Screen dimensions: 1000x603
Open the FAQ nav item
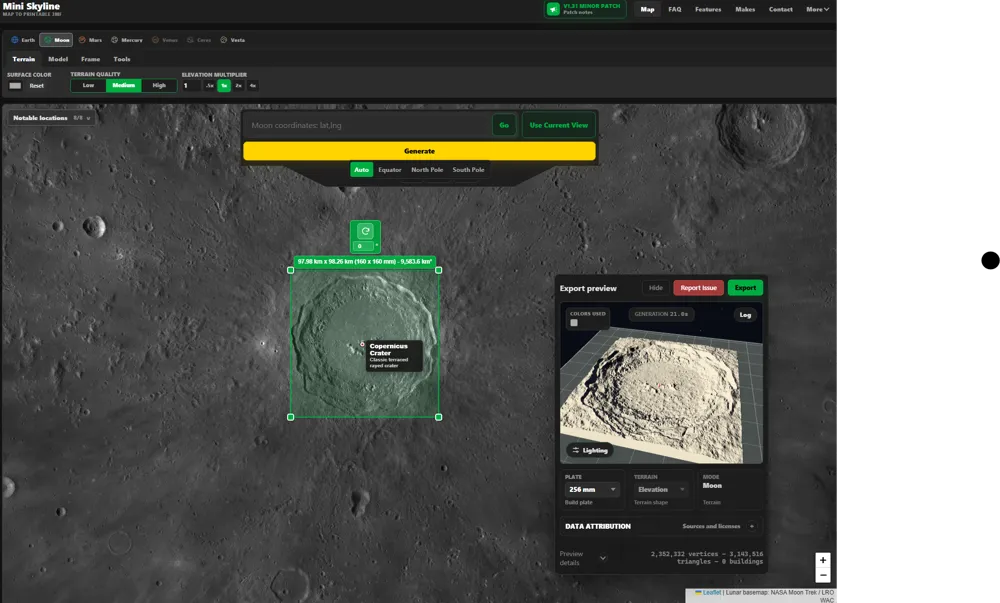point(675,10)
